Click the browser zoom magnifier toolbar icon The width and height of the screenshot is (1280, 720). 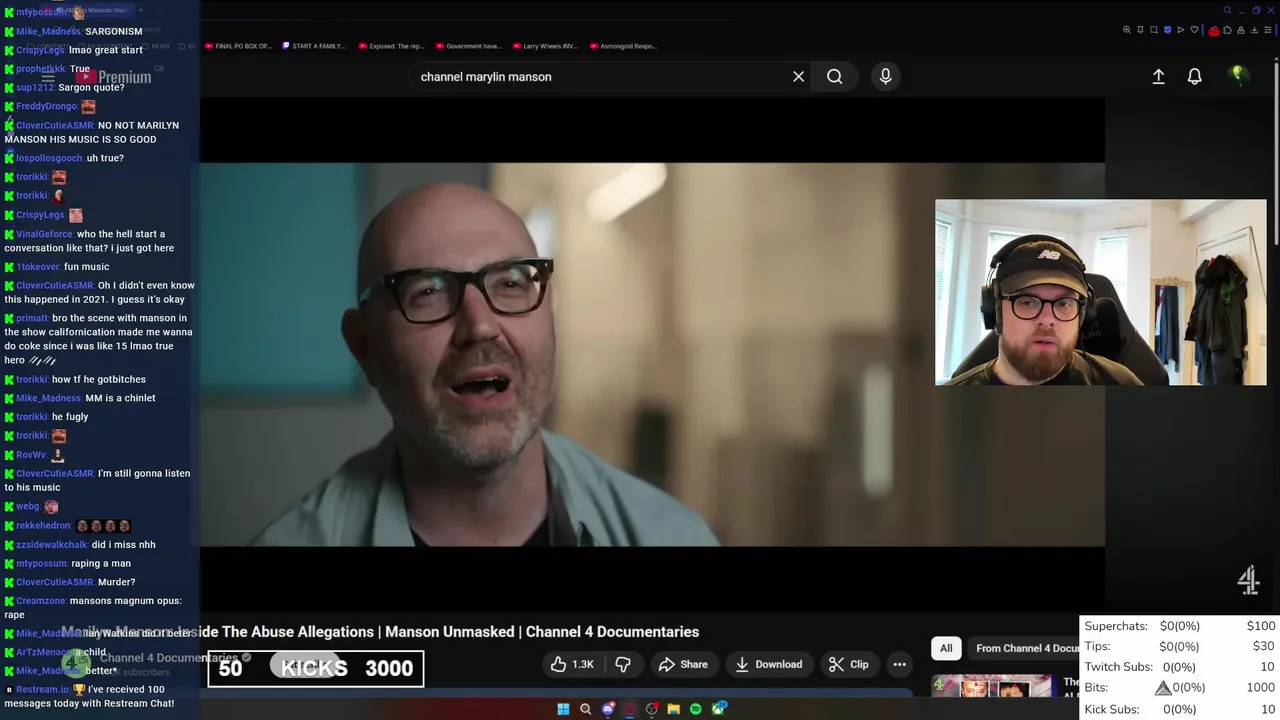(1127, 30)
